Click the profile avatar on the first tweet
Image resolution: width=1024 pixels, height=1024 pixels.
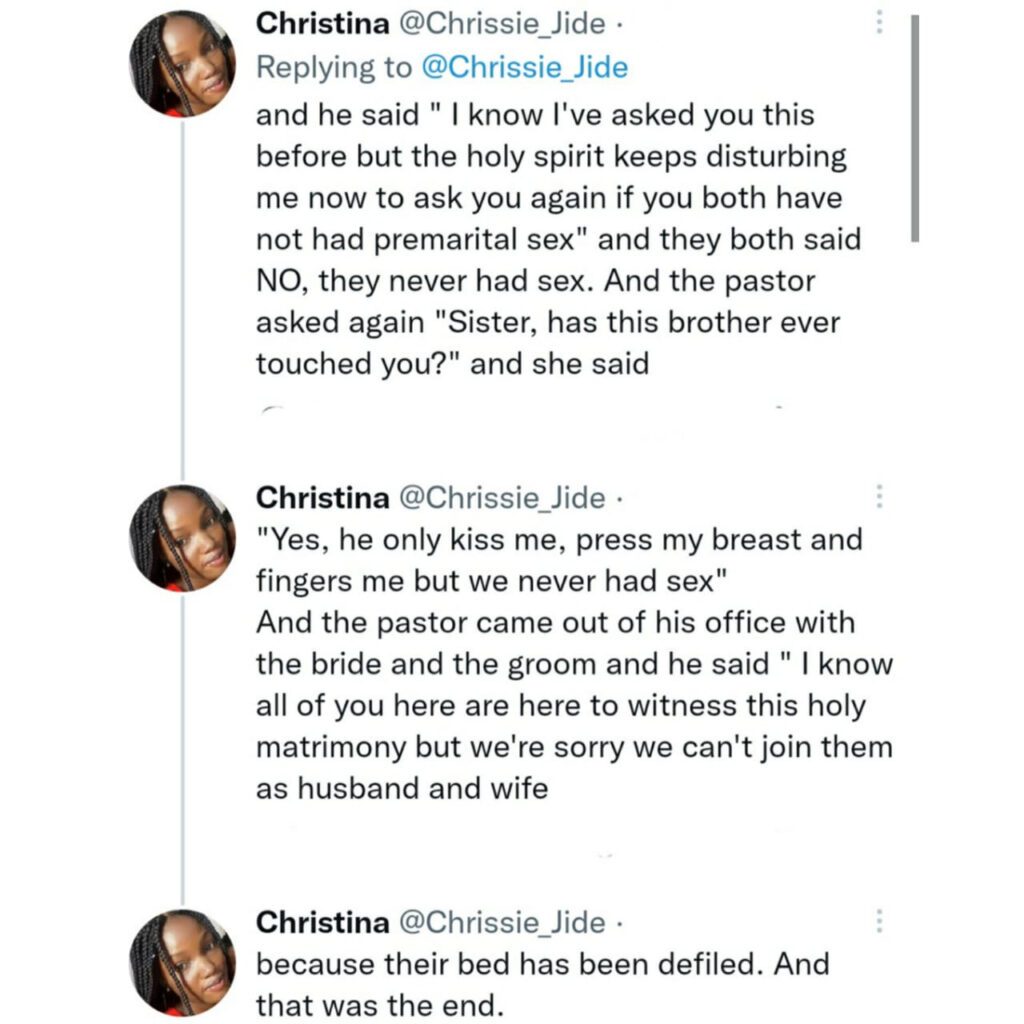point(183,64)
